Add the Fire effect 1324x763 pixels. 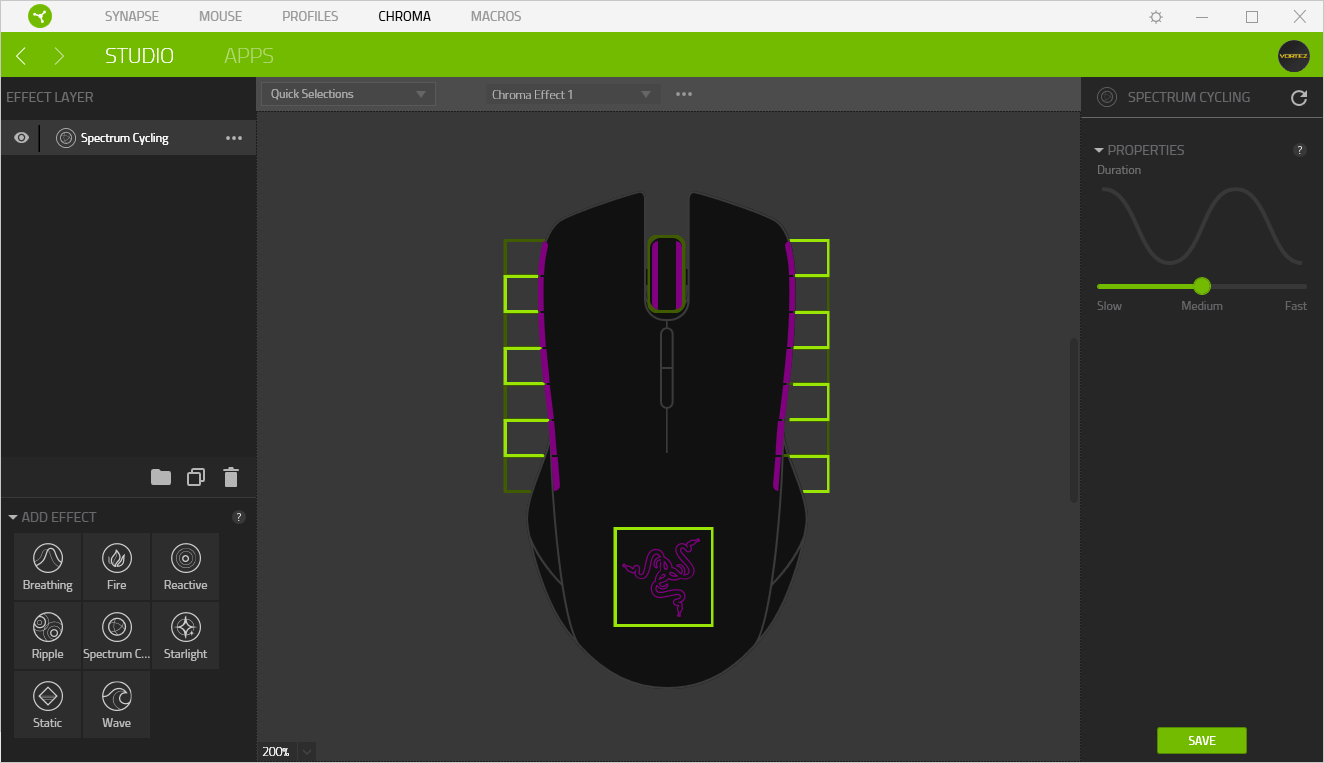(117, 566)
